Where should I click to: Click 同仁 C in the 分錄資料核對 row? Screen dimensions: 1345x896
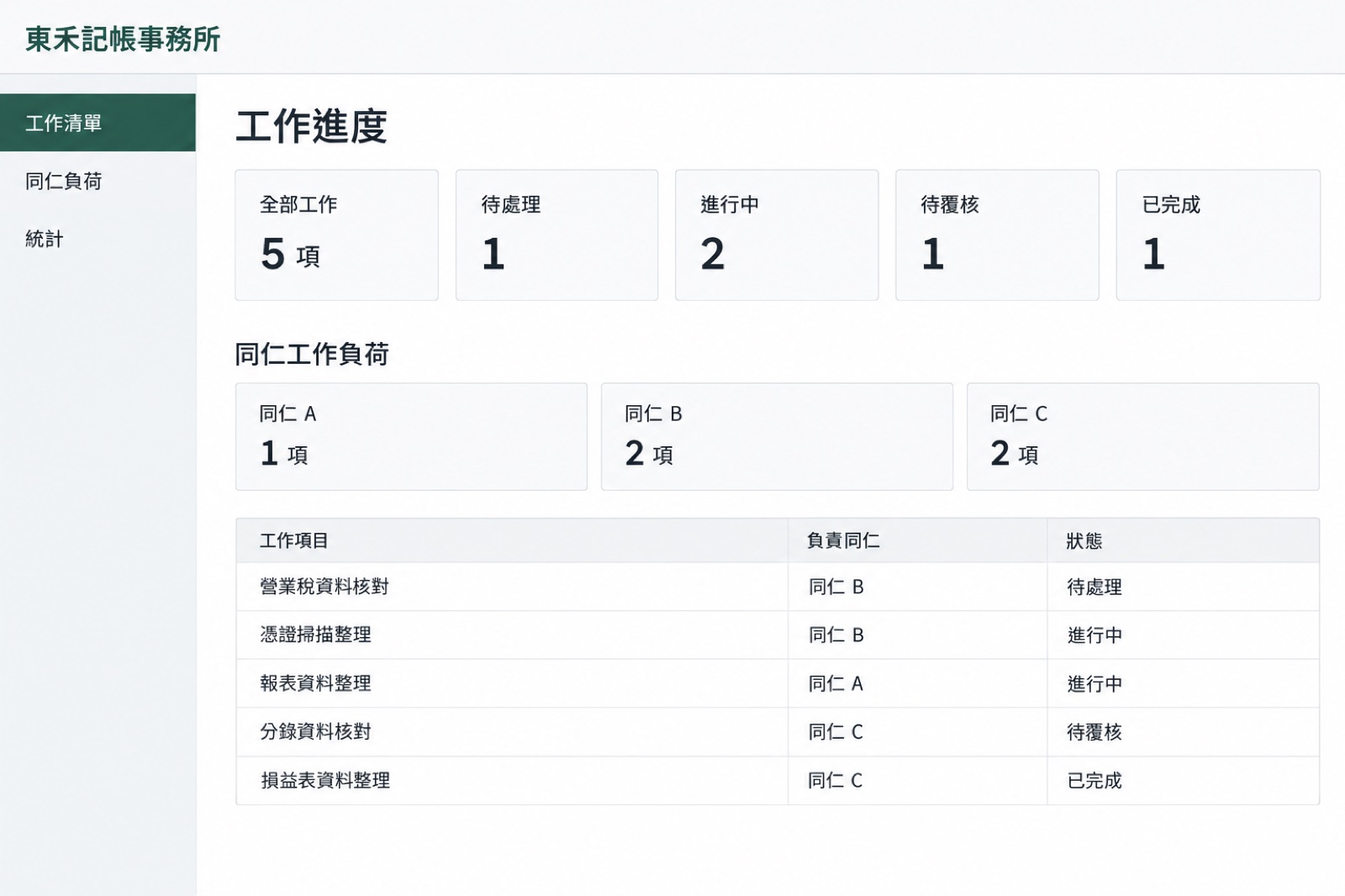click(x=836, y=731)
